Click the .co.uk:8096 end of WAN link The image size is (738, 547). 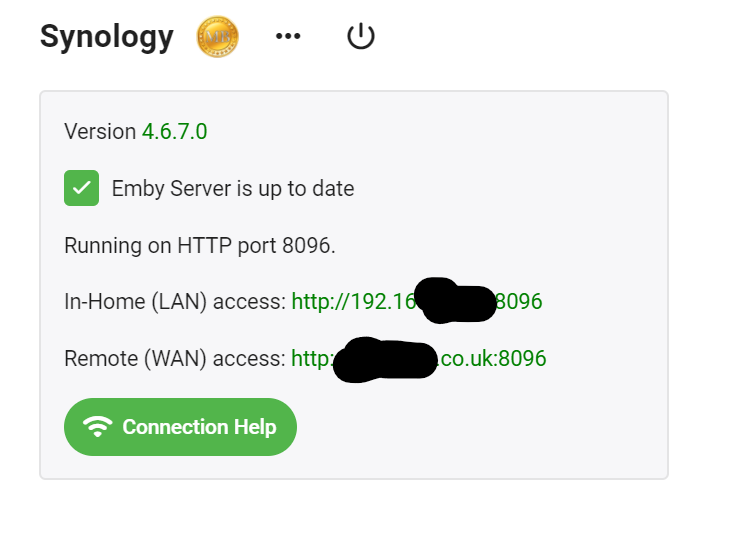493,358
